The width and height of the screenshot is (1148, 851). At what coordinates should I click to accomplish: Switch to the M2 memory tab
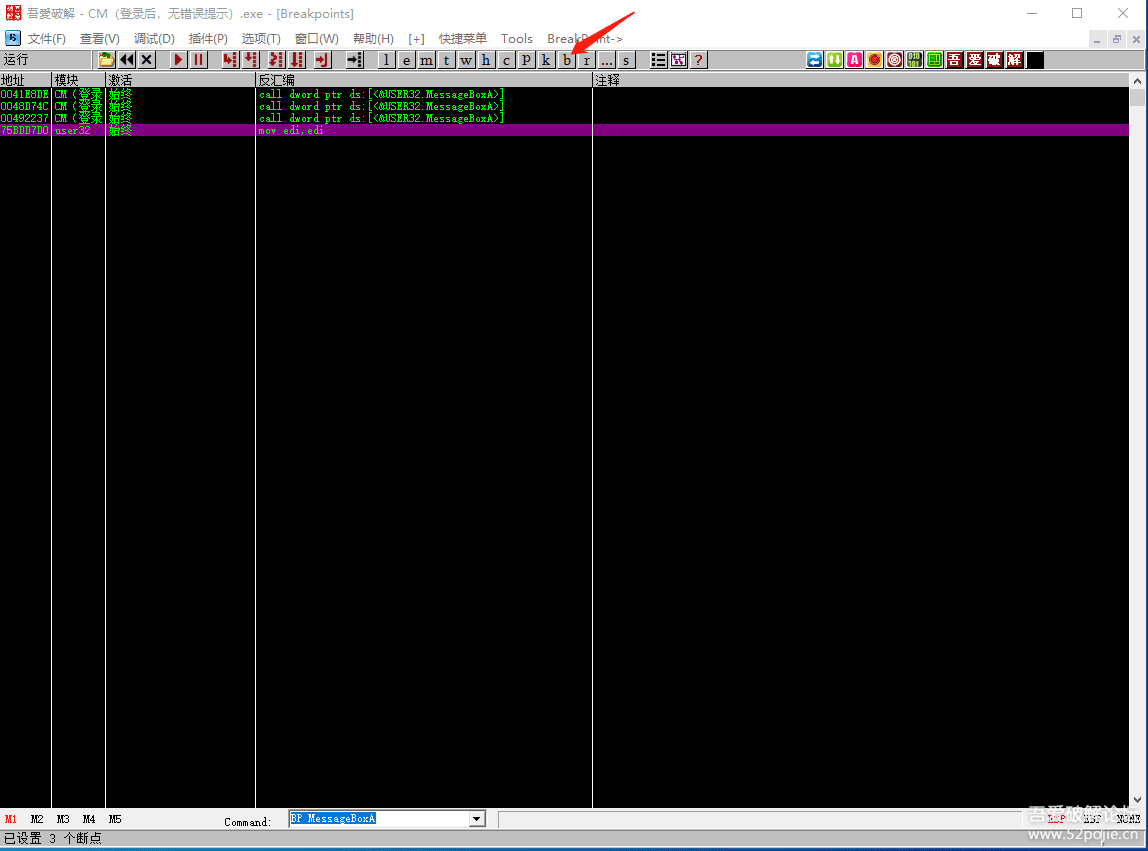(x=37, y=819)
